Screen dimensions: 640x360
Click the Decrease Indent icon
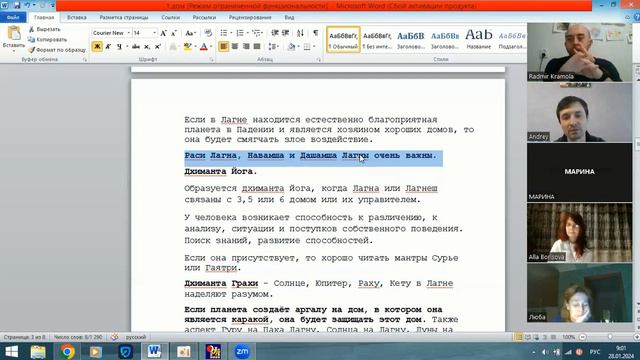[x=275, y=33]
